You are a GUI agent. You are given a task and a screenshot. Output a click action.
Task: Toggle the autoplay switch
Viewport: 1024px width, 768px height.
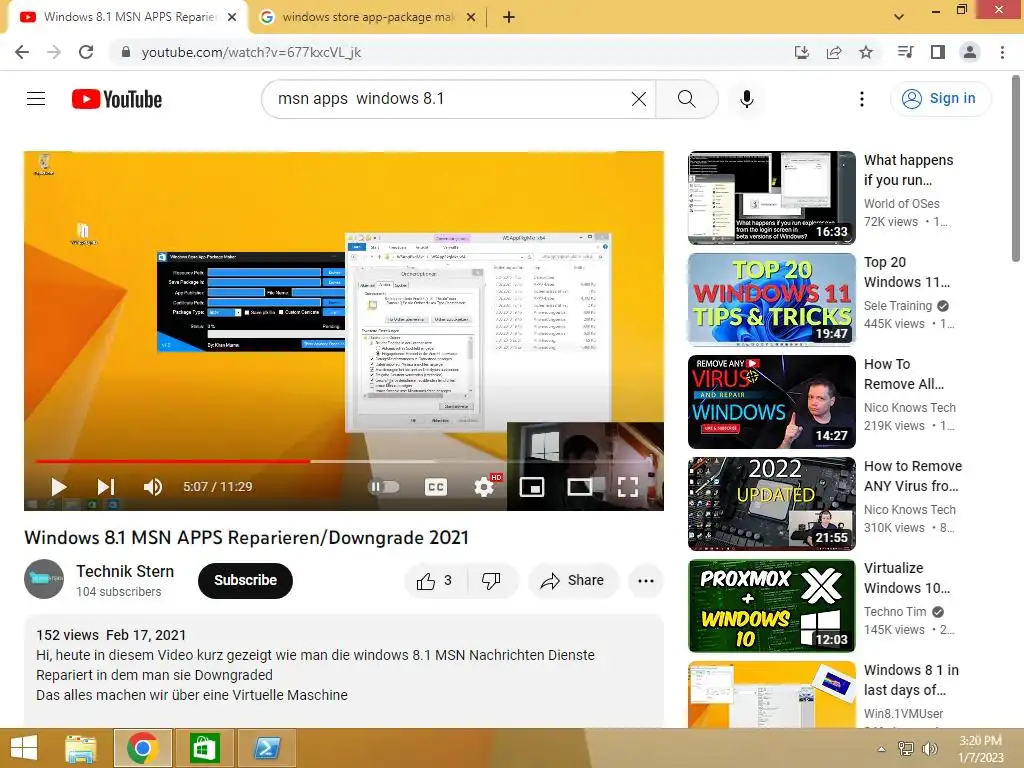[384, 487]
